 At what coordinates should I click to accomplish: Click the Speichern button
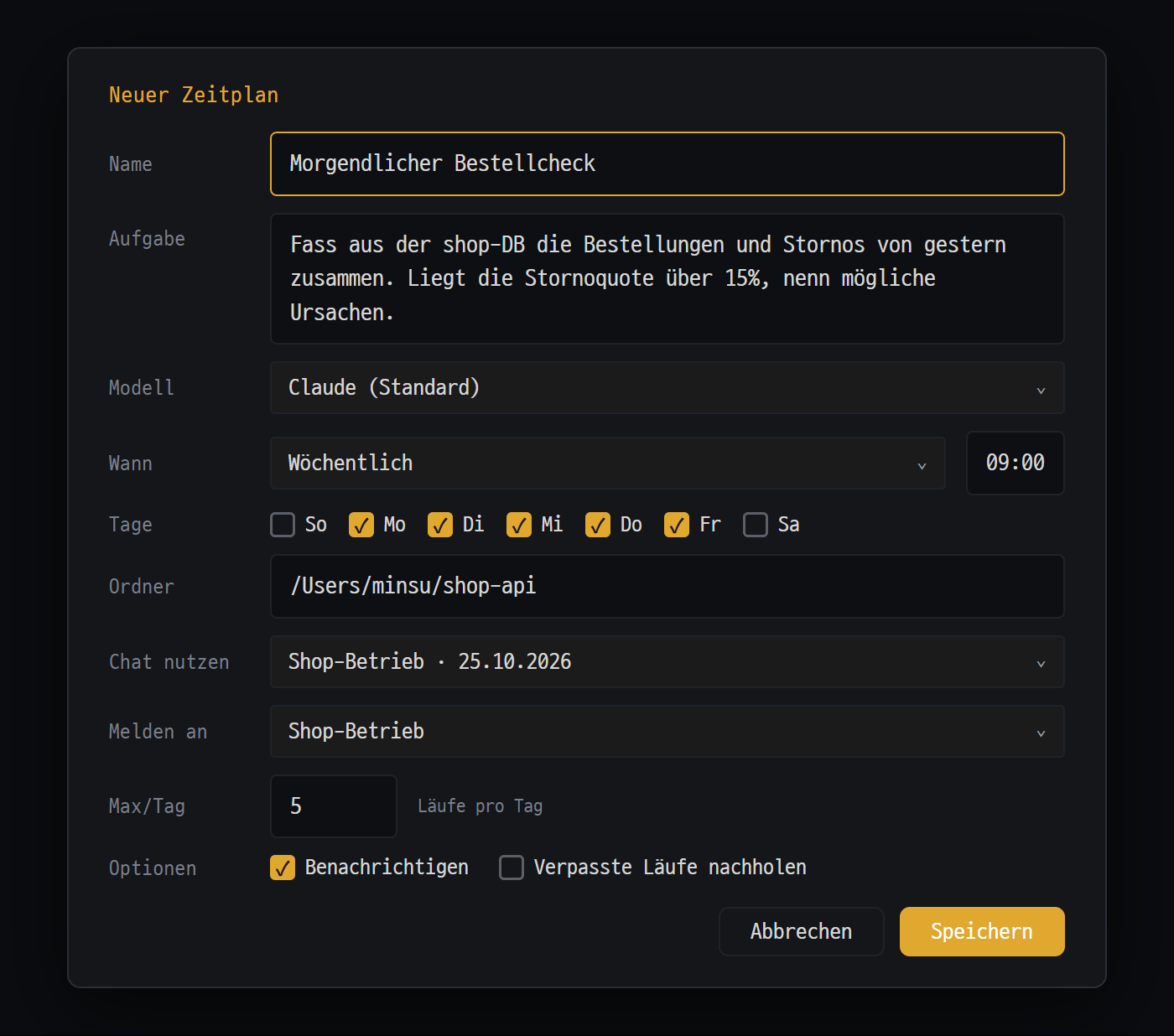[x=982, y=932]
